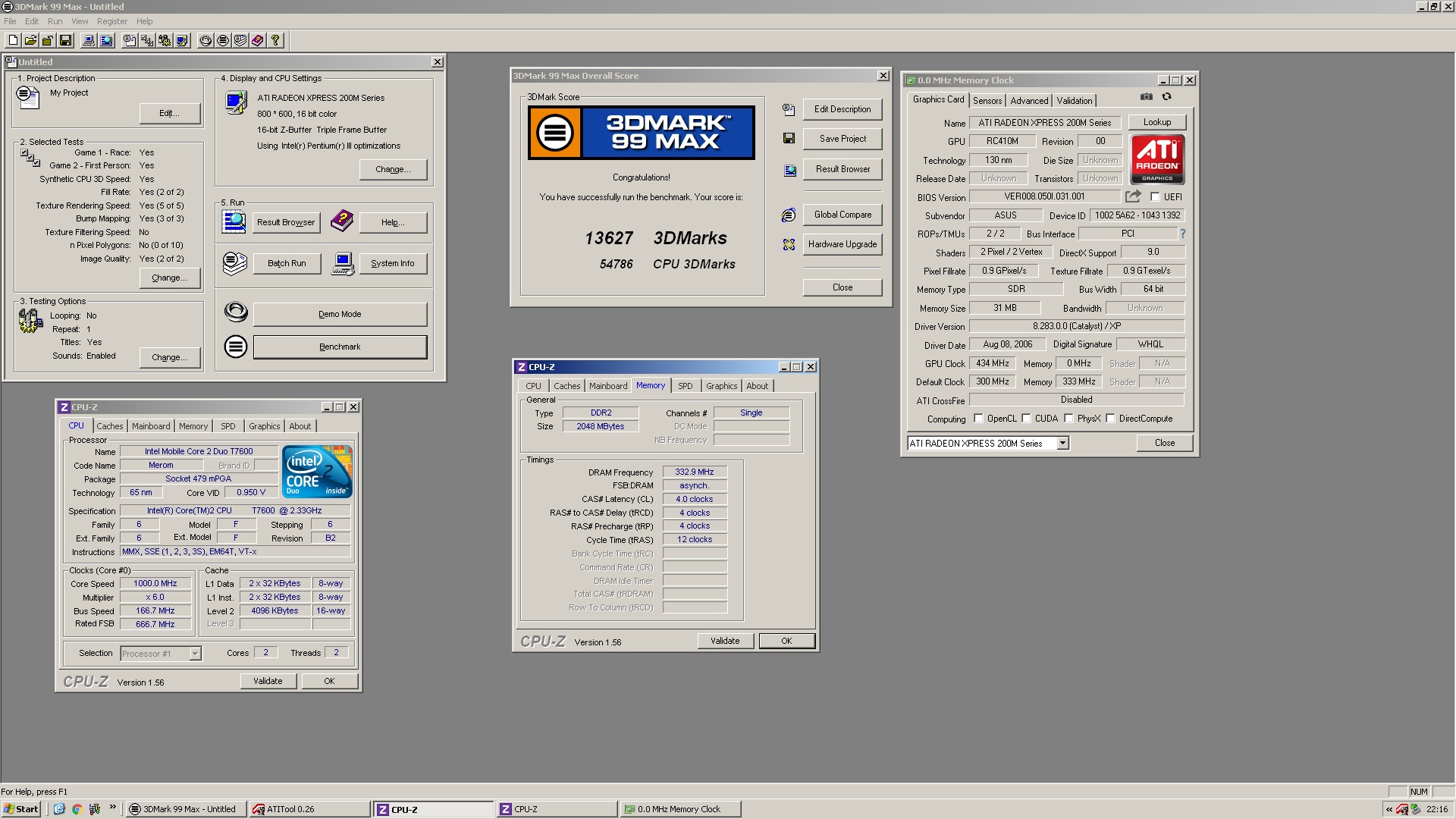The width and height of the screenshot is (1456, 819).
Task: Enable the UEFI checkbox in GPU-Z
Action: 1155,197
